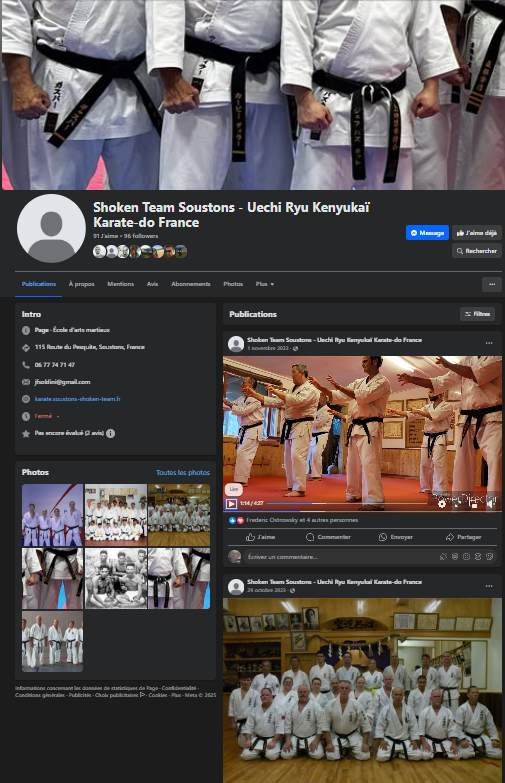Click the avatar sticker icon in comment box
The height and width of the screenshot is (783, 505).
coord(443,556)
